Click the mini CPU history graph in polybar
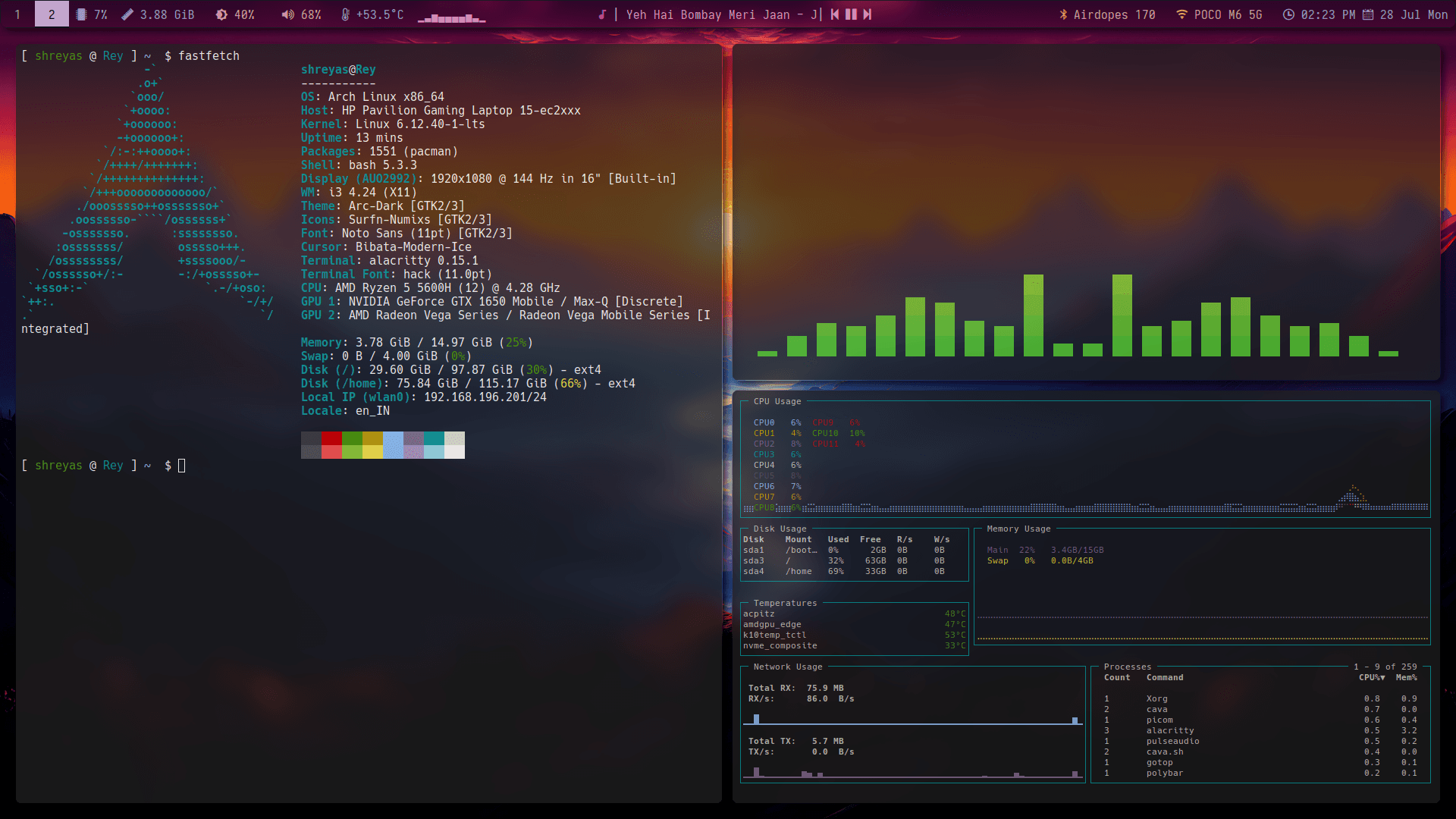Screen dimensions: 1456x819 point(452,17)
